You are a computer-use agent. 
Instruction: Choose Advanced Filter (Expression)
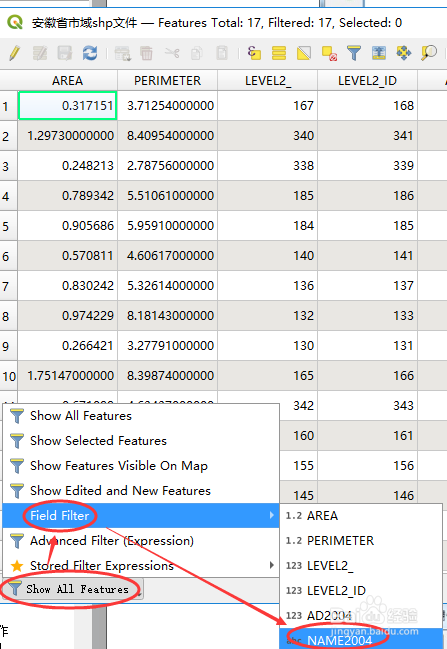[141, 541]
